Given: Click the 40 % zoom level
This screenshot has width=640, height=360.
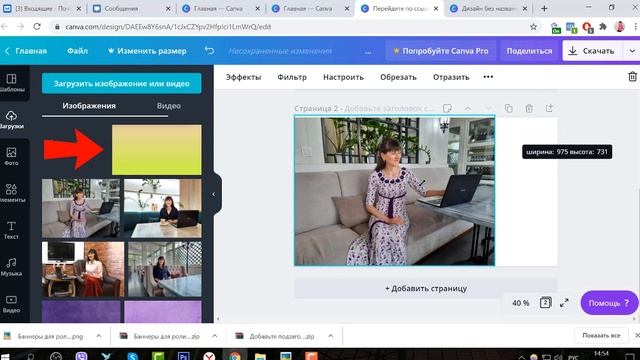Looking at the screenshot, I should tap(520, 303).
